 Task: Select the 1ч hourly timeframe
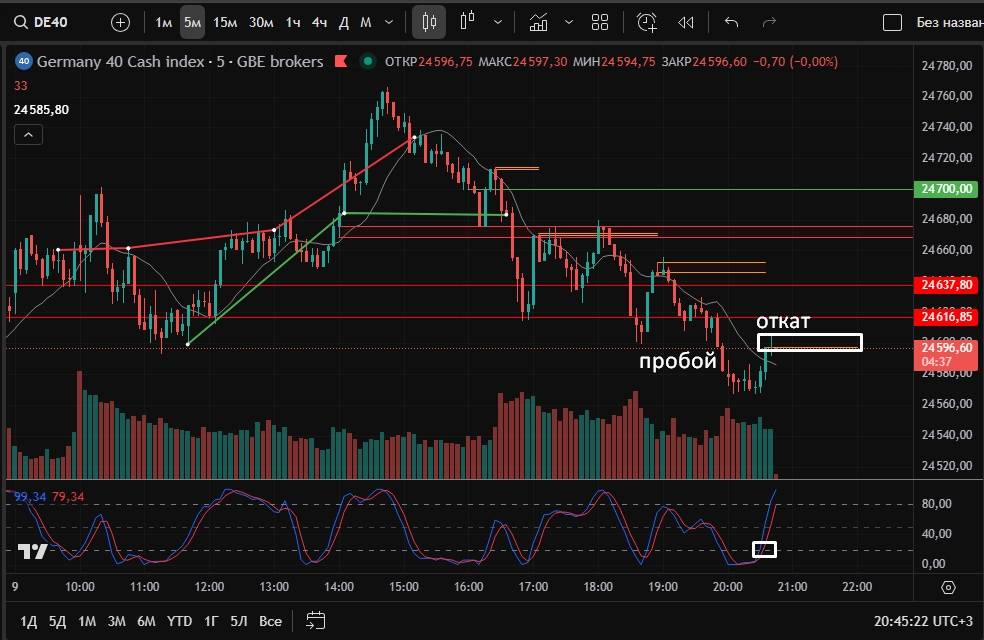pyautogui.click(x=293, y=22)
